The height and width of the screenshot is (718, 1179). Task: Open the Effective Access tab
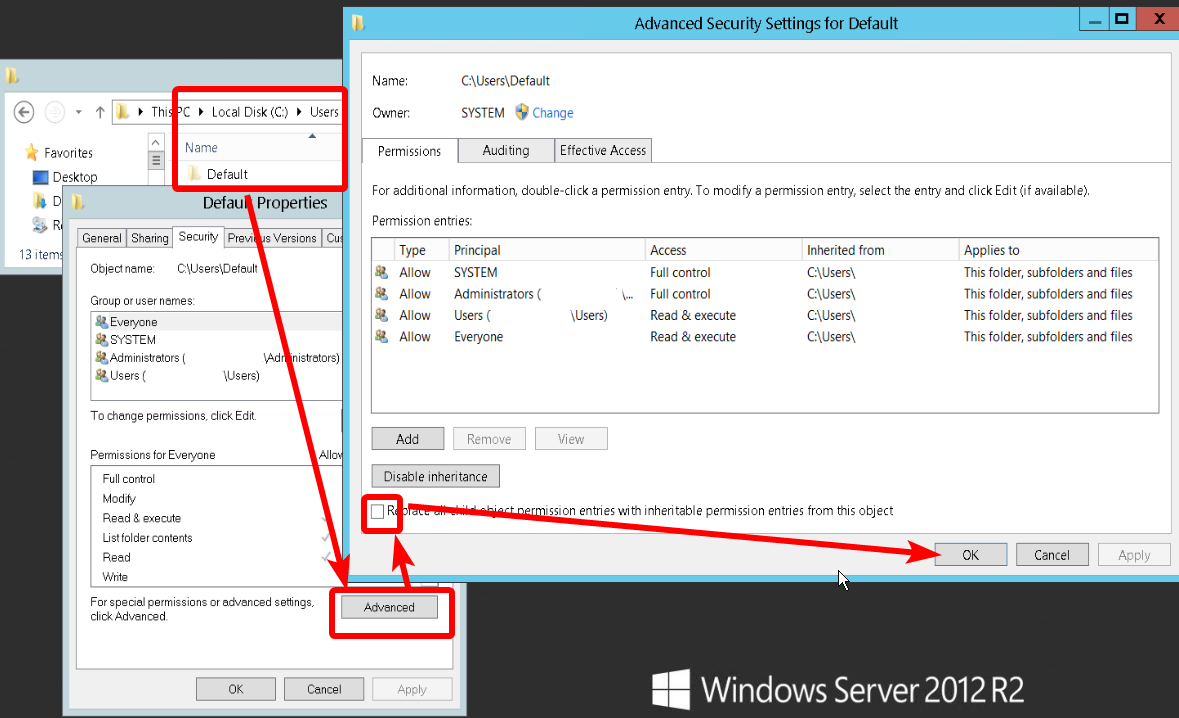(x=603, y=150)
